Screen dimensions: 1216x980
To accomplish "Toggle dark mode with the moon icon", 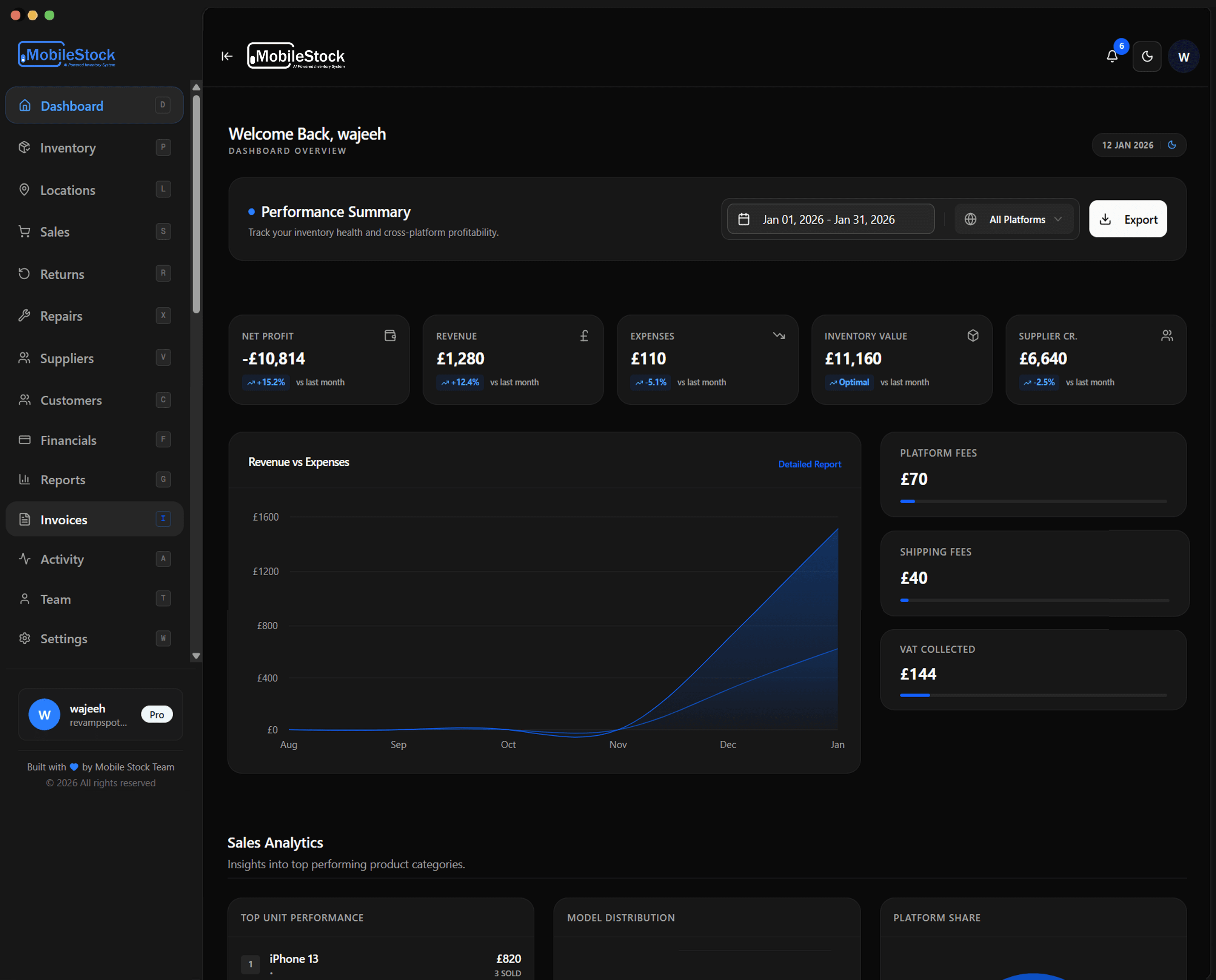I will point(1147,56).
